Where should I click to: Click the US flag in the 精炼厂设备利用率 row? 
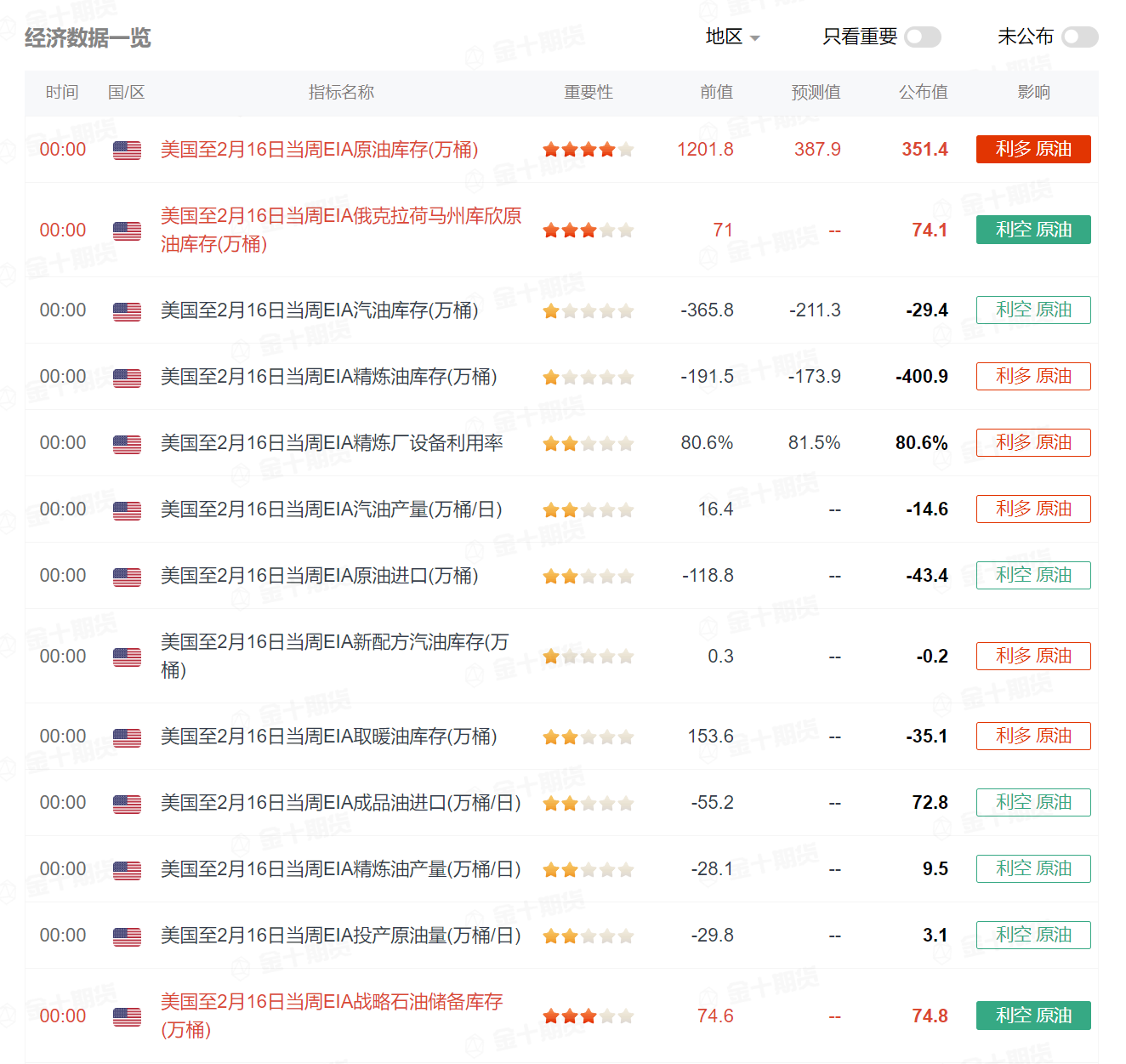pos(127,444)
